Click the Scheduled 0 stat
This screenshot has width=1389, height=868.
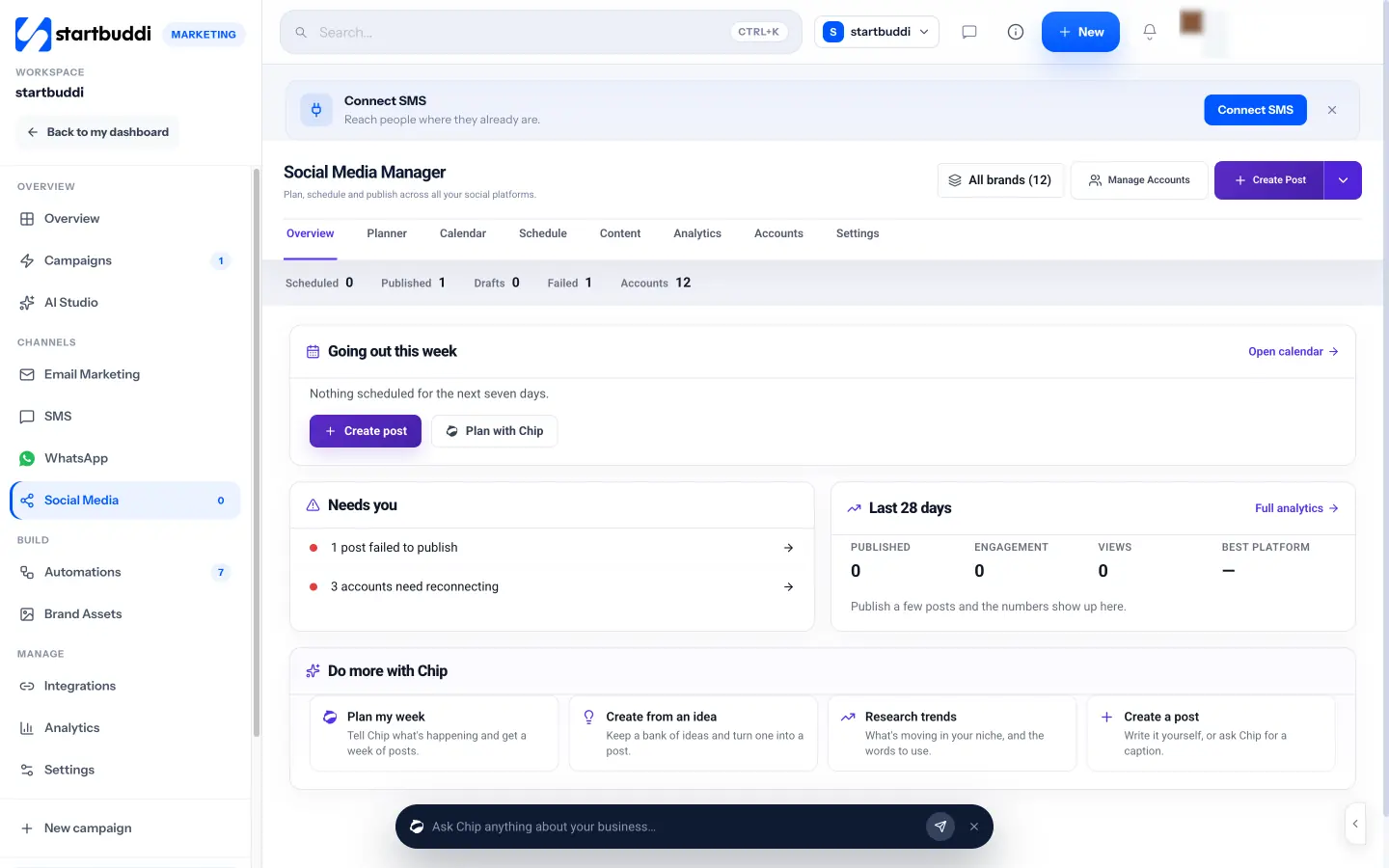[319, 283]
